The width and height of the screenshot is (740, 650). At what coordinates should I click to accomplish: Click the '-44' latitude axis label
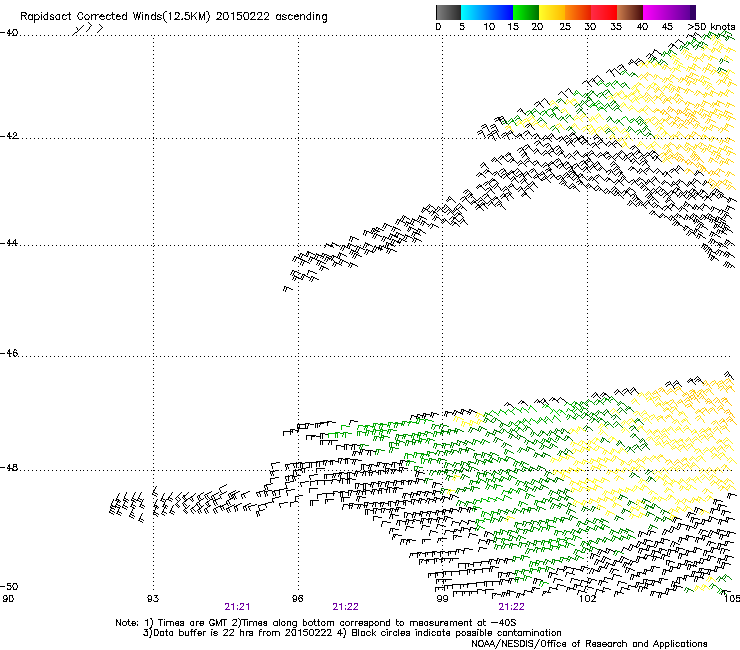coord(9,243)
